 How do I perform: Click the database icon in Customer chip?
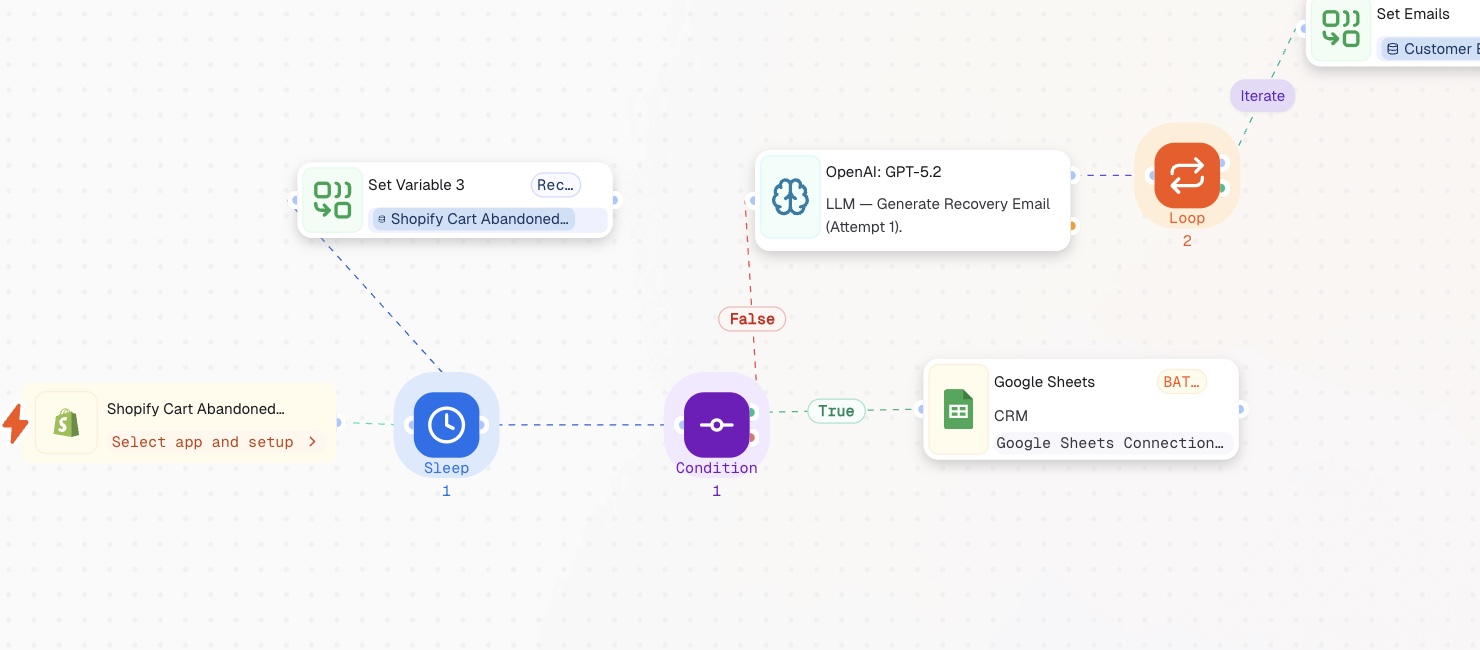1391,49
